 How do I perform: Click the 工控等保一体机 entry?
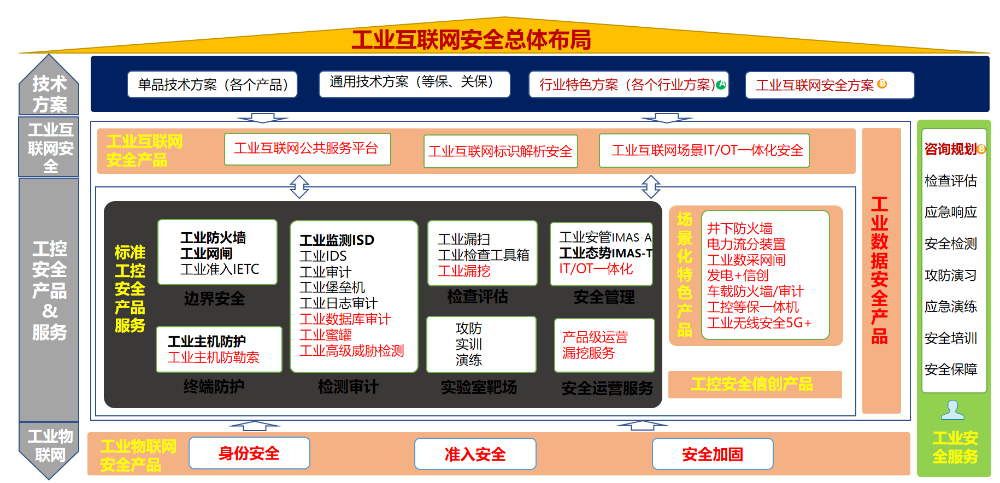(x=753, y=307)
